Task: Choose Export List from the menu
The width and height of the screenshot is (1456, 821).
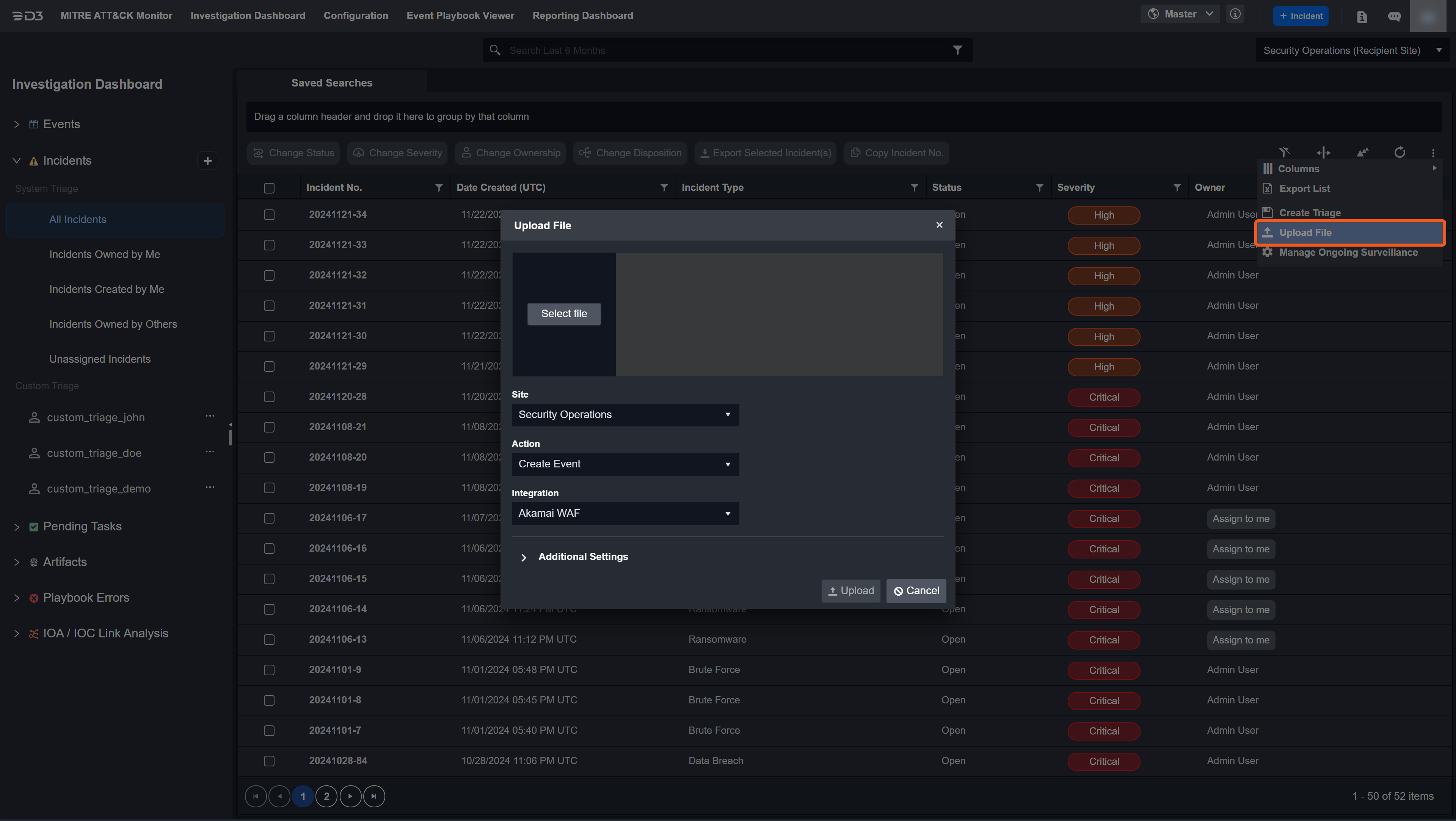Action: coord(1304,189)
